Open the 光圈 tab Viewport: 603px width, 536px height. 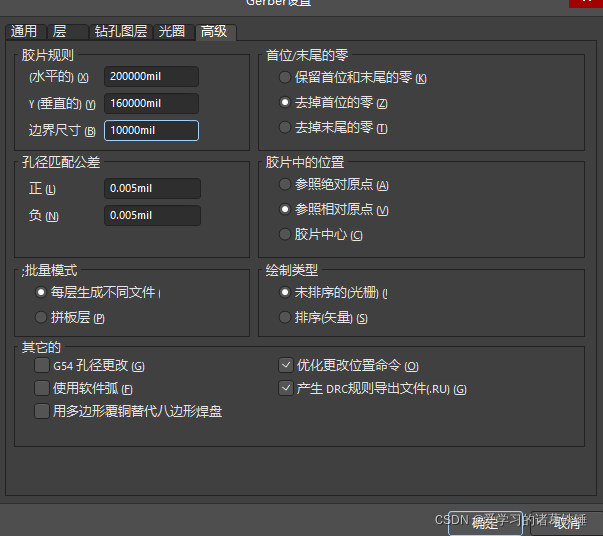pos(172,31)
